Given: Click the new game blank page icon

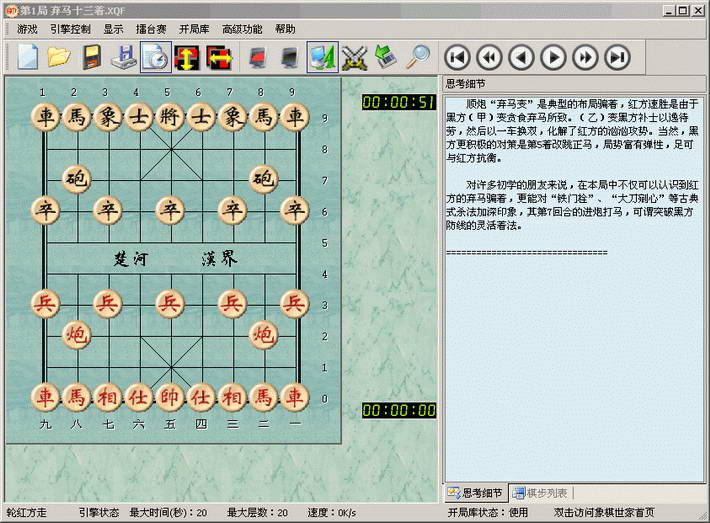Looking at the screenshot, I should pos(27,56).
